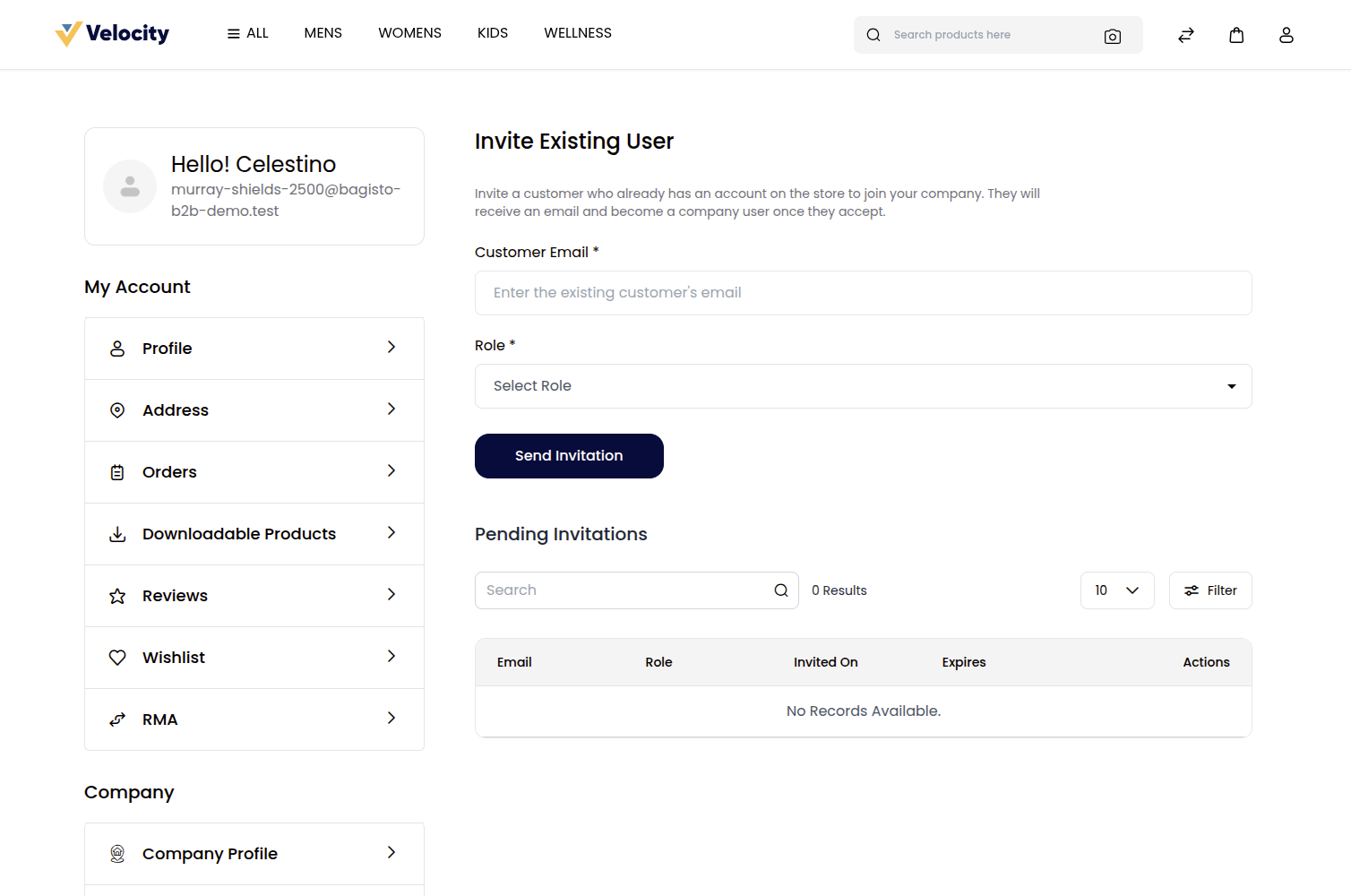1351x896 pixels.
Task: Open the Velocity logo homepage
Action: pyautogui.click(x=112, y=34)
